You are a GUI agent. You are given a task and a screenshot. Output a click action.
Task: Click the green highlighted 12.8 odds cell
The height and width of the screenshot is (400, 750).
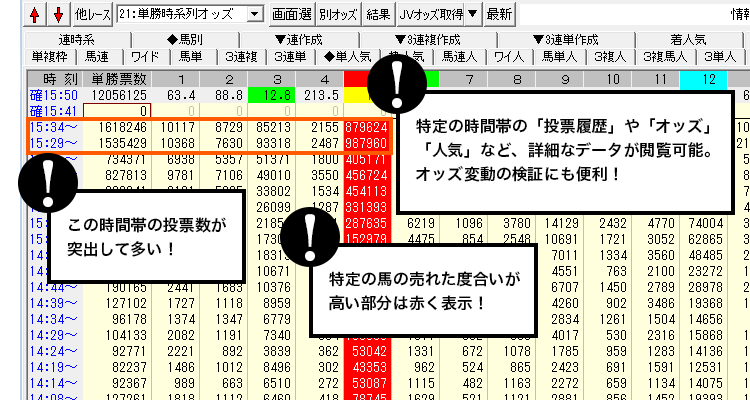pyautogui.click(x=273, y=95)
